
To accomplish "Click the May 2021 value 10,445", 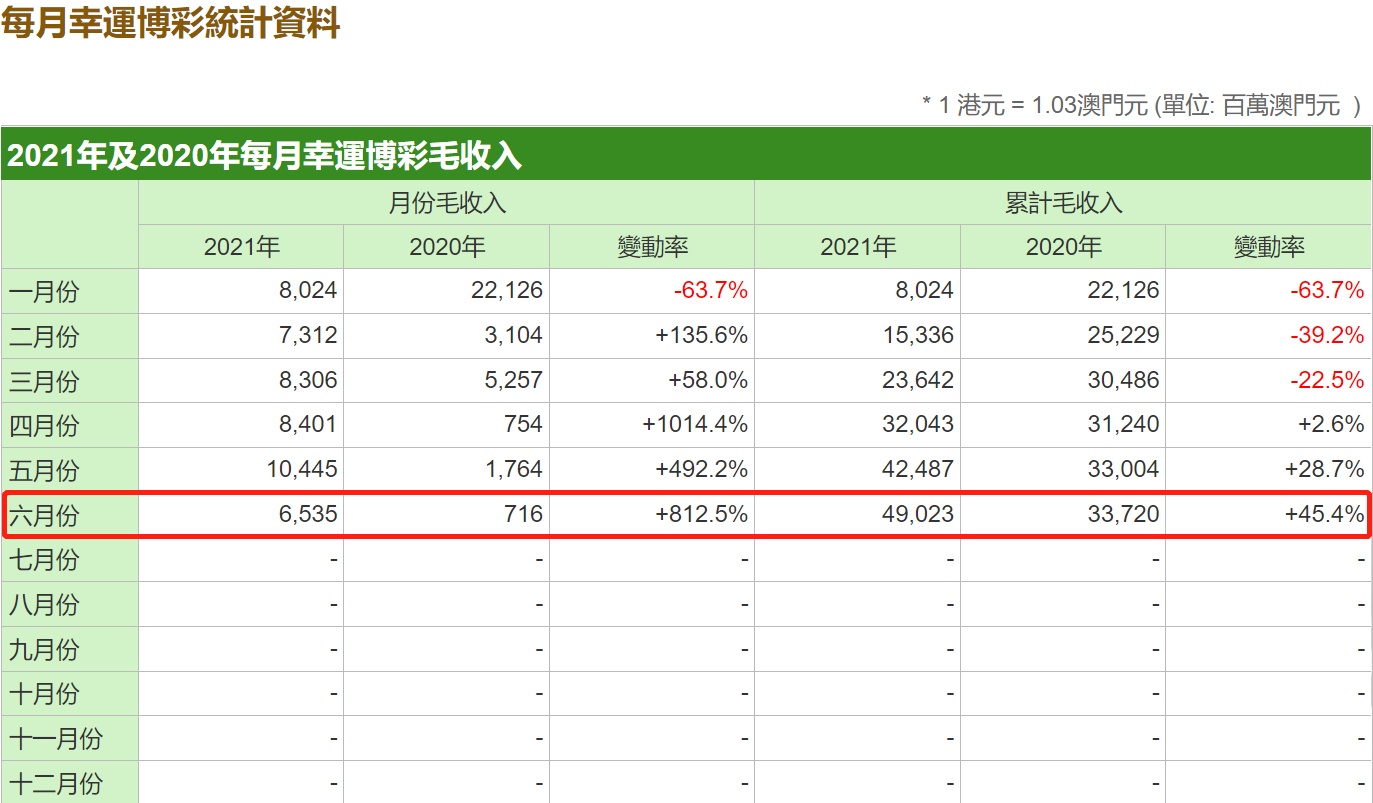I will point(302,469).
